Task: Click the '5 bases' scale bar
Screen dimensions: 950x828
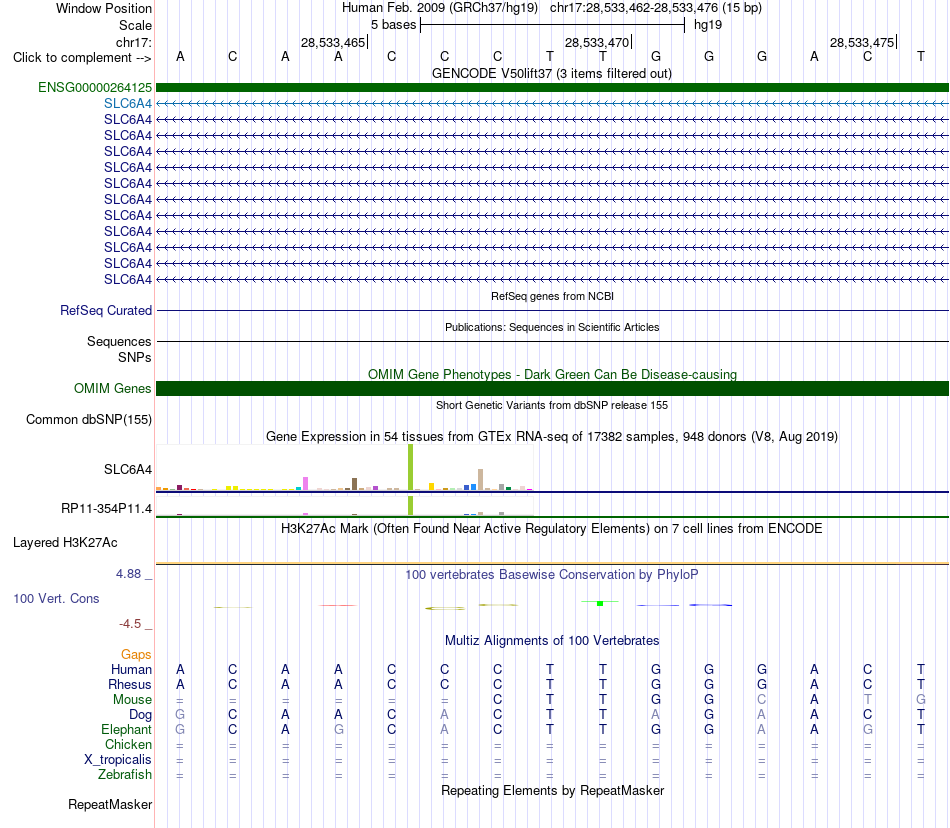Action: (x=552, y=25)
